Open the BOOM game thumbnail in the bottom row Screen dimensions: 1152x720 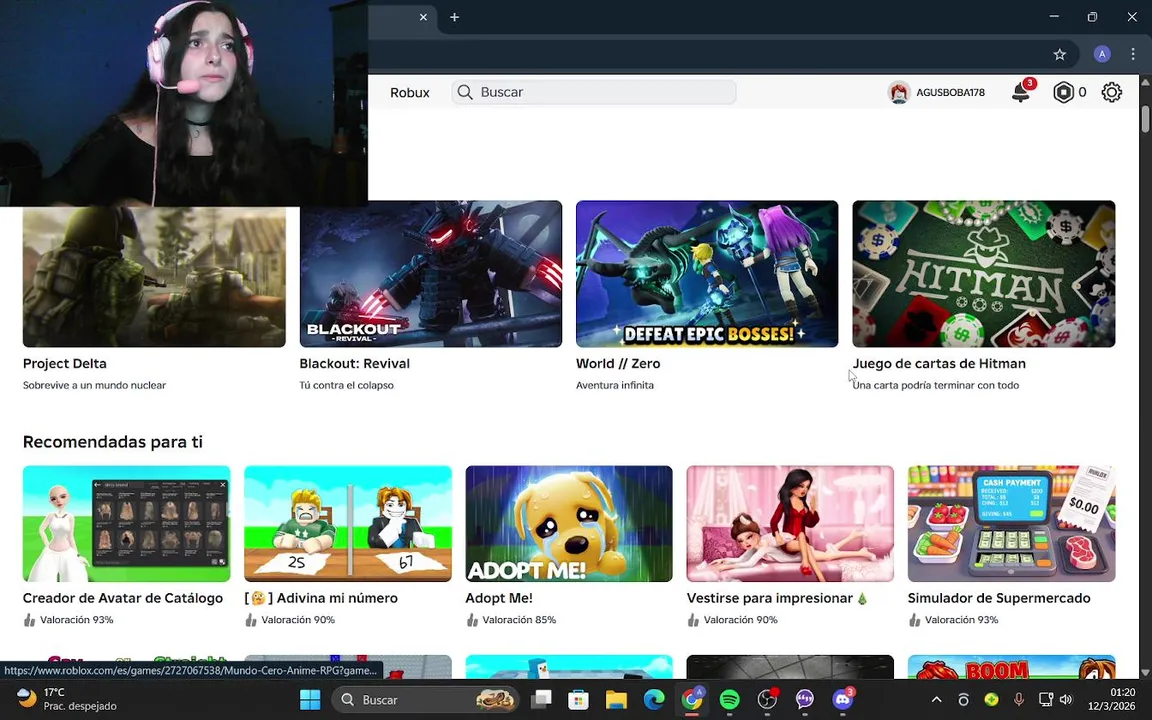pyautogui.click(x=1012, y=666)
